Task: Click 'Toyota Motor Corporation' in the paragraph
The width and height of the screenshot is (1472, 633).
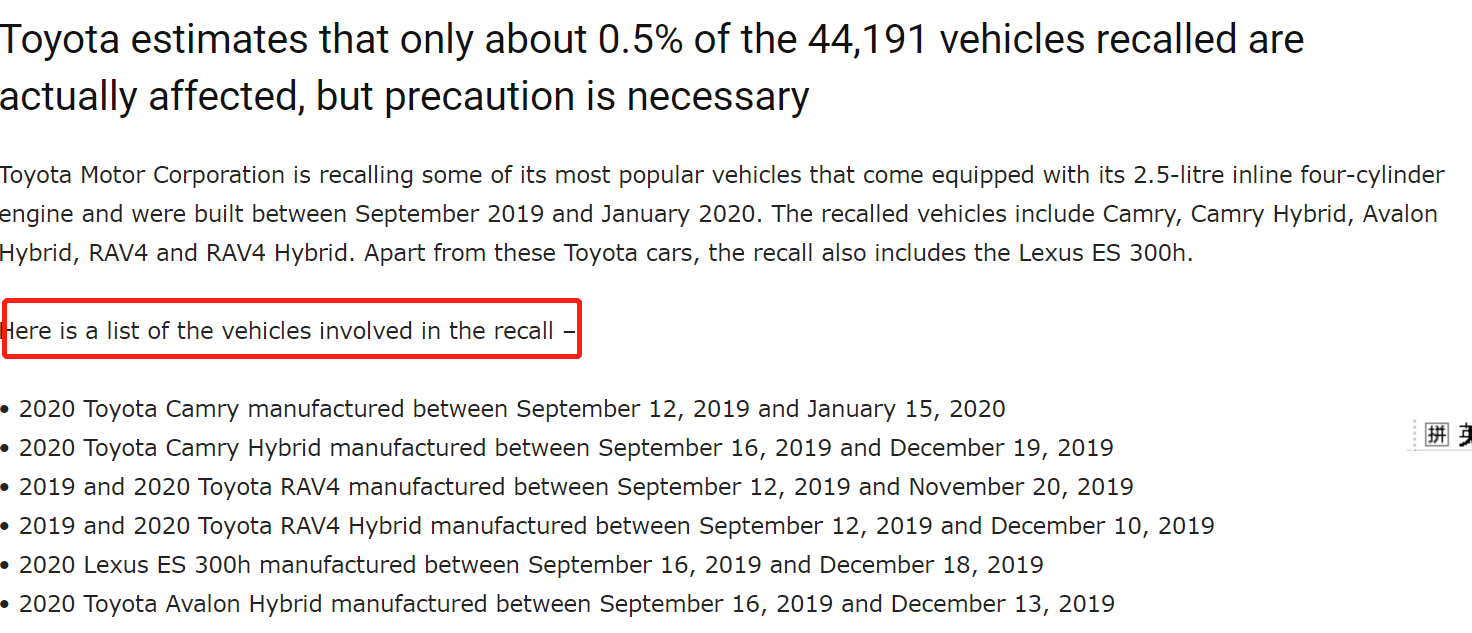Action: 143,175
